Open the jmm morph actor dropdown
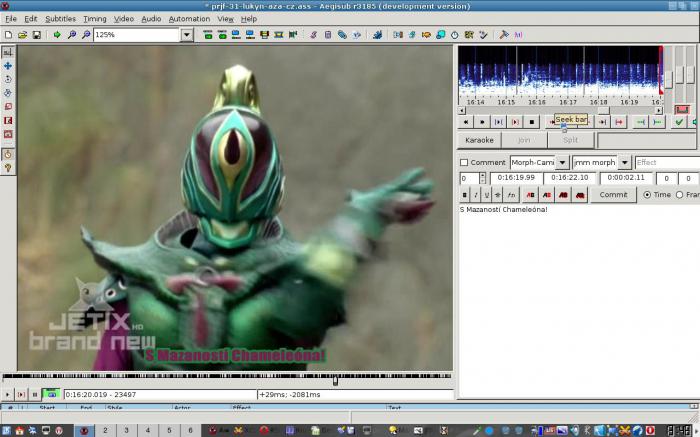 click(625, 162)
